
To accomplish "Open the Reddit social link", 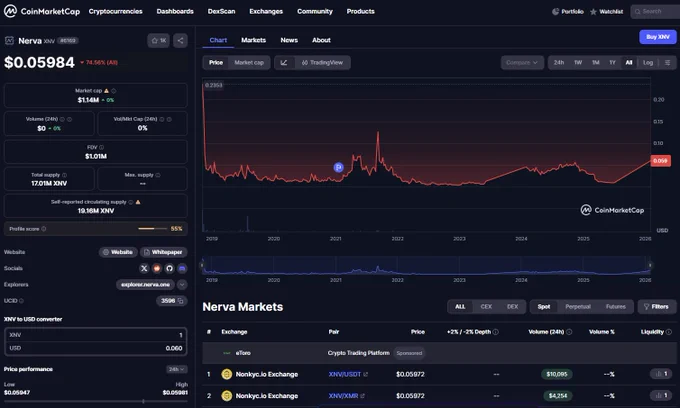I will coord(157,268).
